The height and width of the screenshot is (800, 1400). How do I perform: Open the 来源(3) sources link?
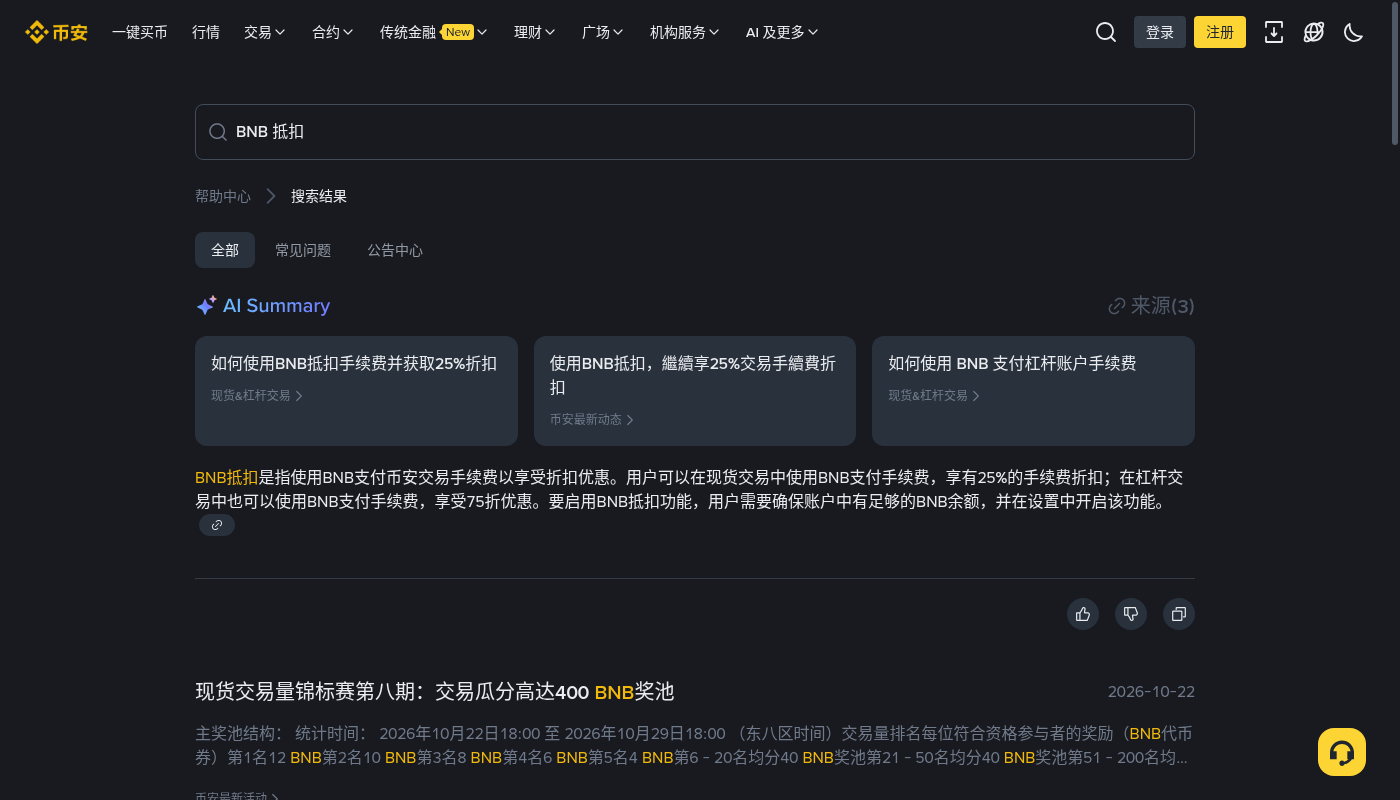click(x=1152, y=306)
